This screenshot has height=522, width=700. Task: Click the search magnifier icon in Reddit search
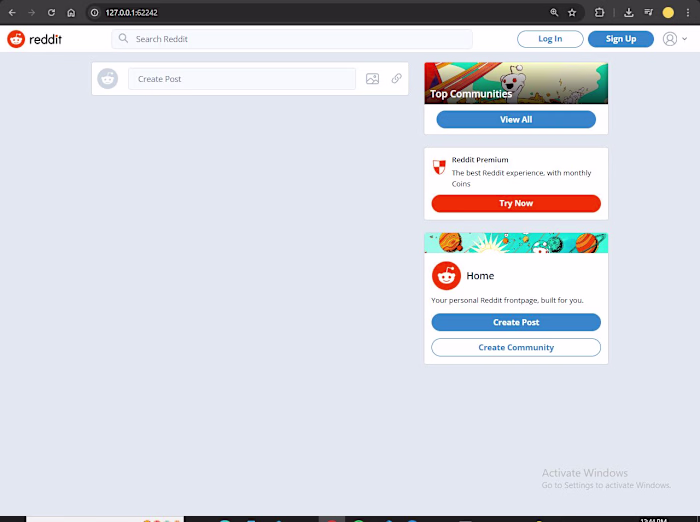tap(123, 38)
